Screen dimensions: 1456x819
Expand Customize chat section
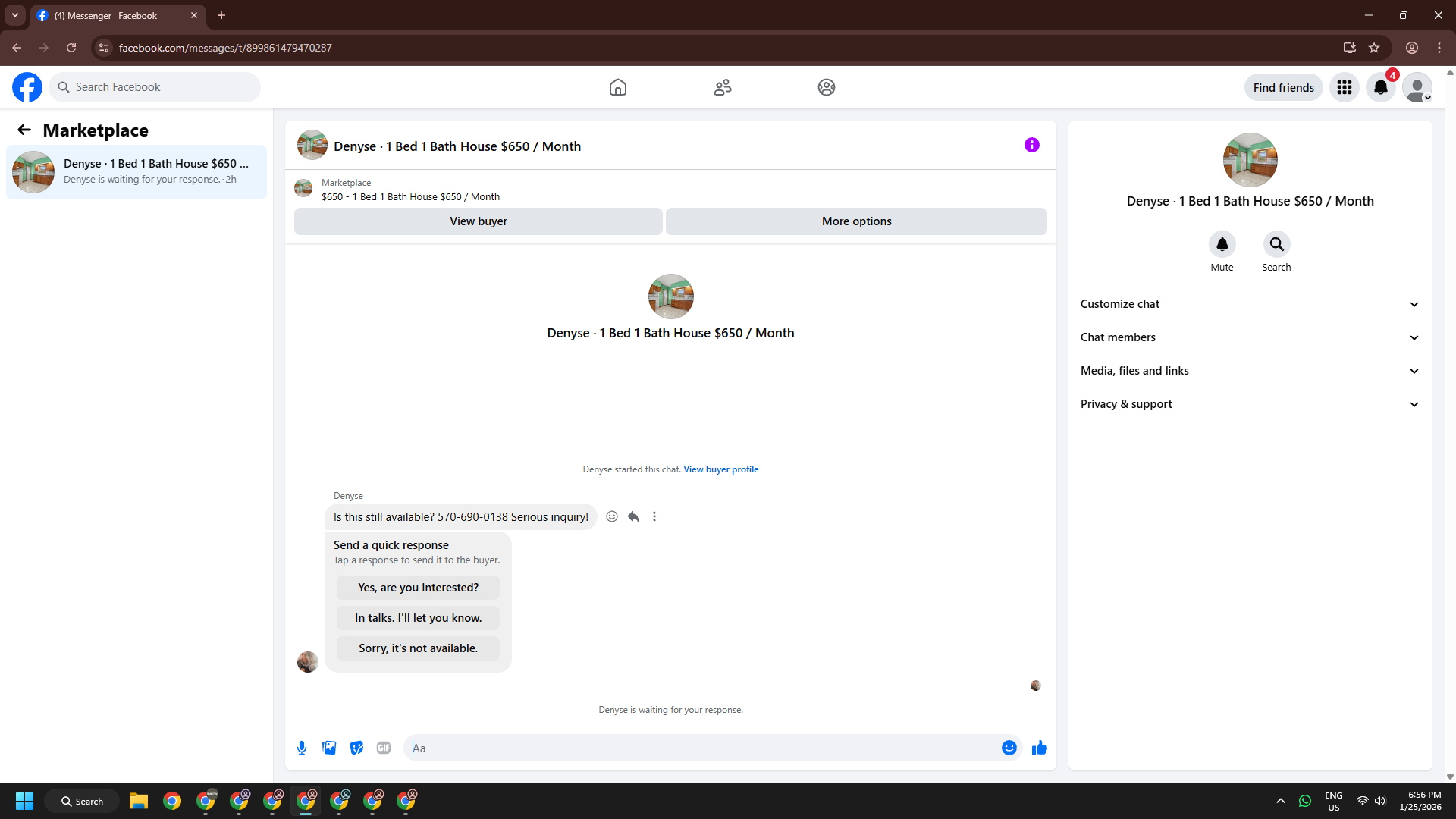pos(1250,304)
